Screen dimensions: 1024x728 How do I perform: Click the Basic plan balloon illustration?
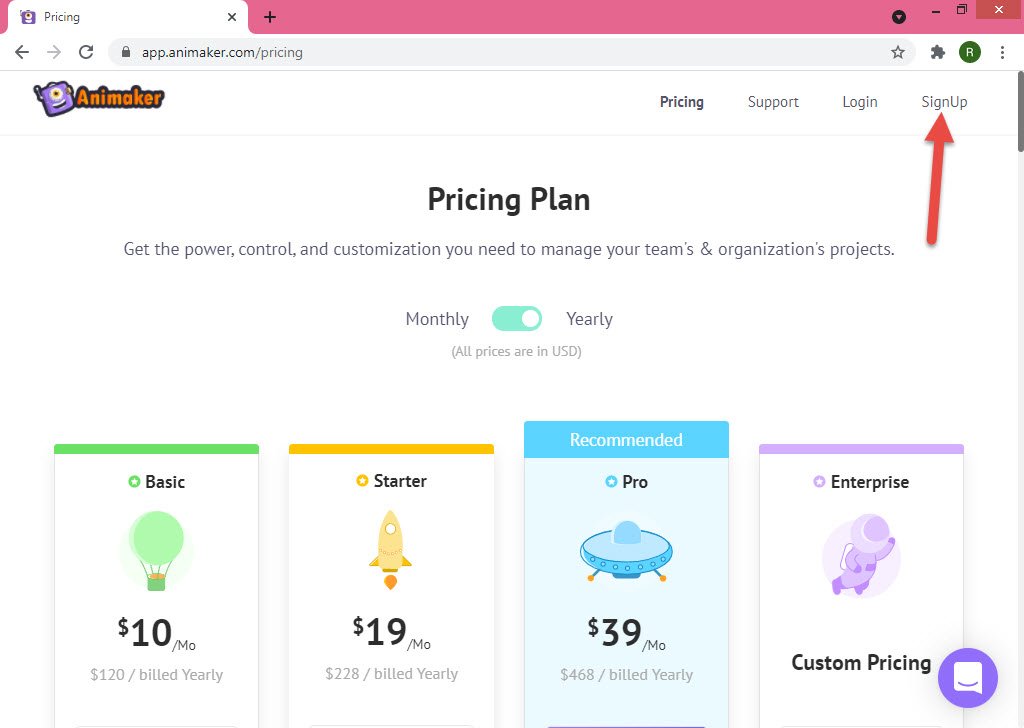(156, 550)
